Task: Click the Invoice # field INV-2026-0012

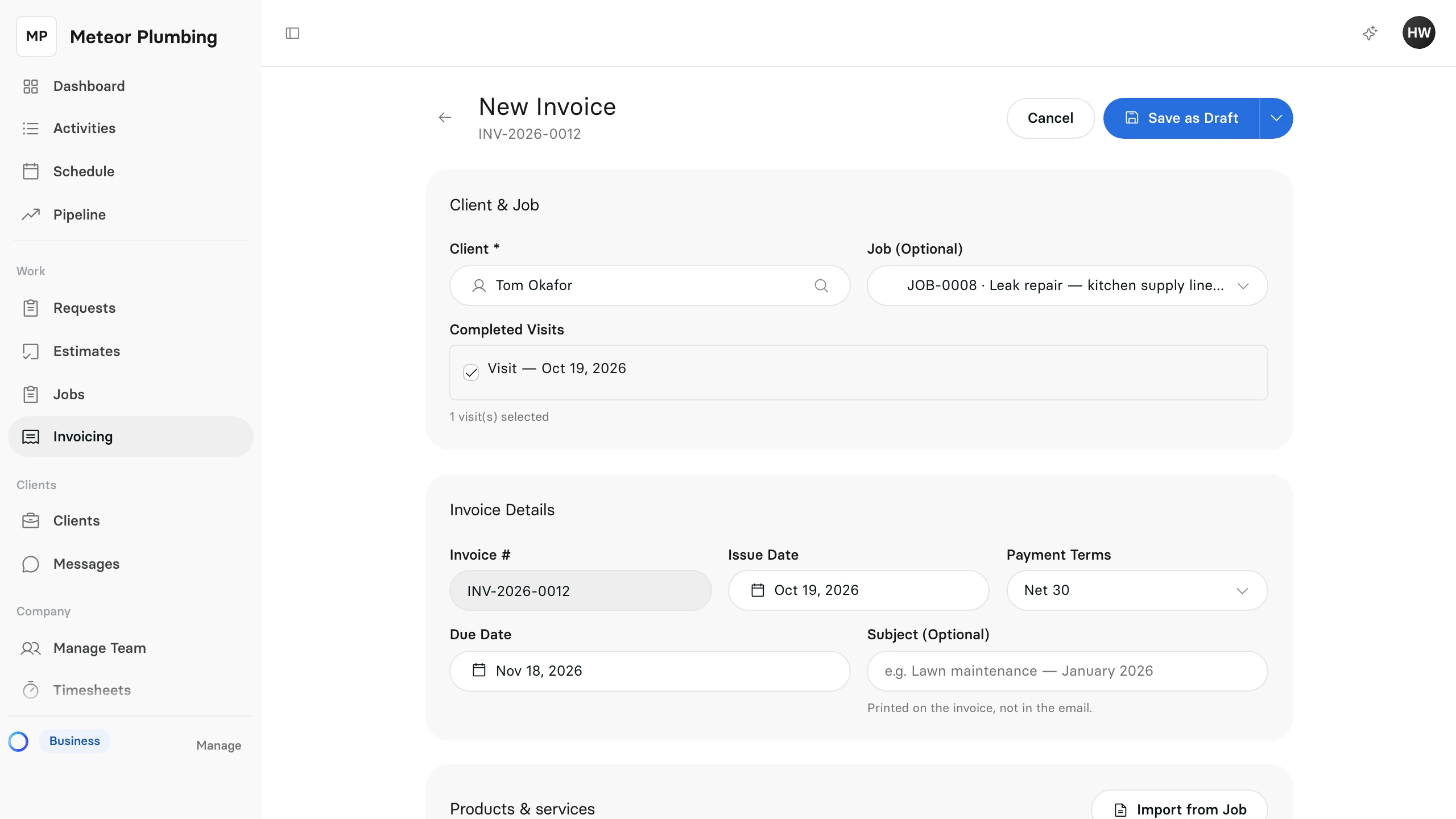Action: click(580, 590)
